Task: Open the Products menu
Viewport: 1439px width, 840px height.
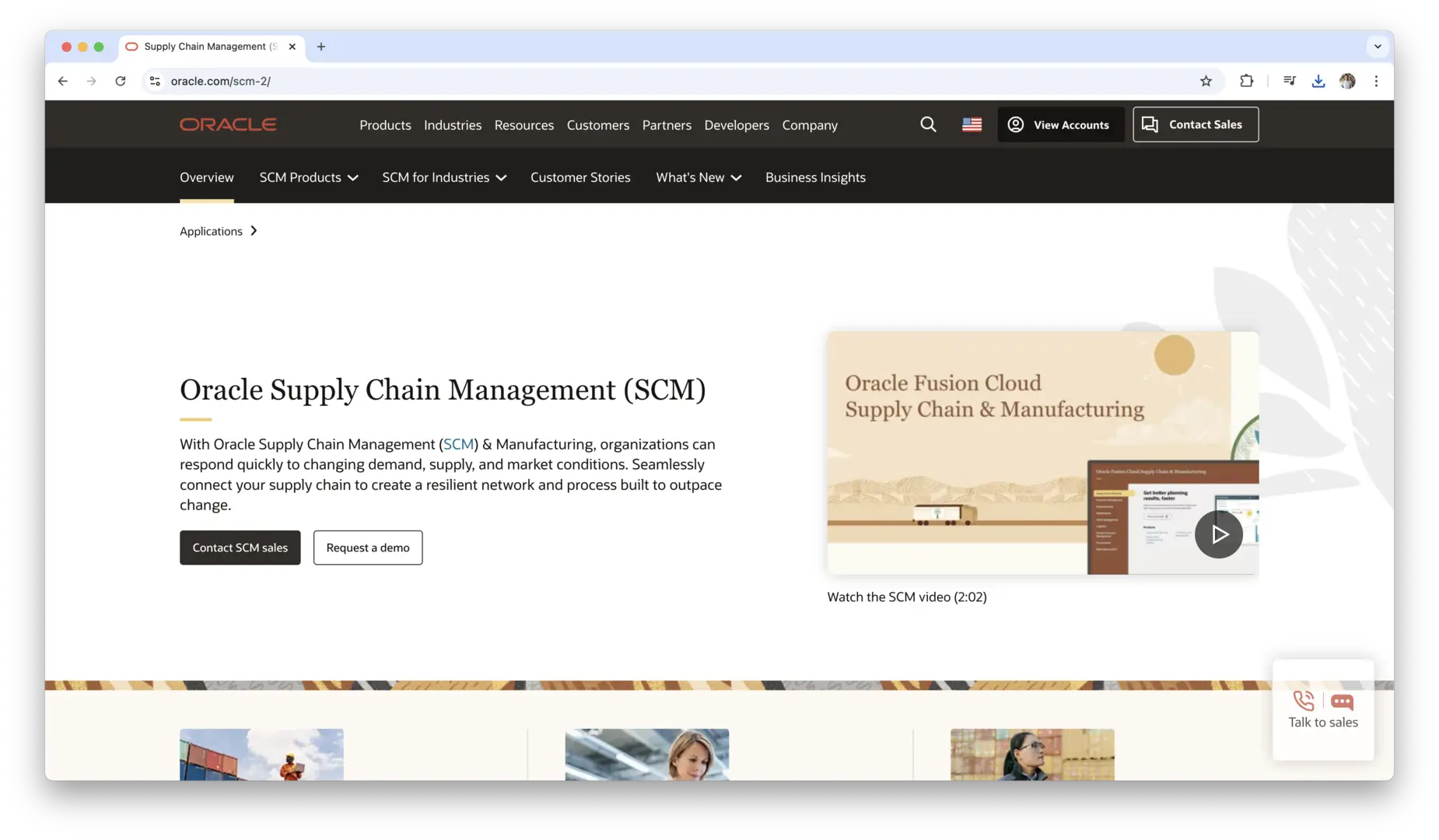Action: click(385, 125)
